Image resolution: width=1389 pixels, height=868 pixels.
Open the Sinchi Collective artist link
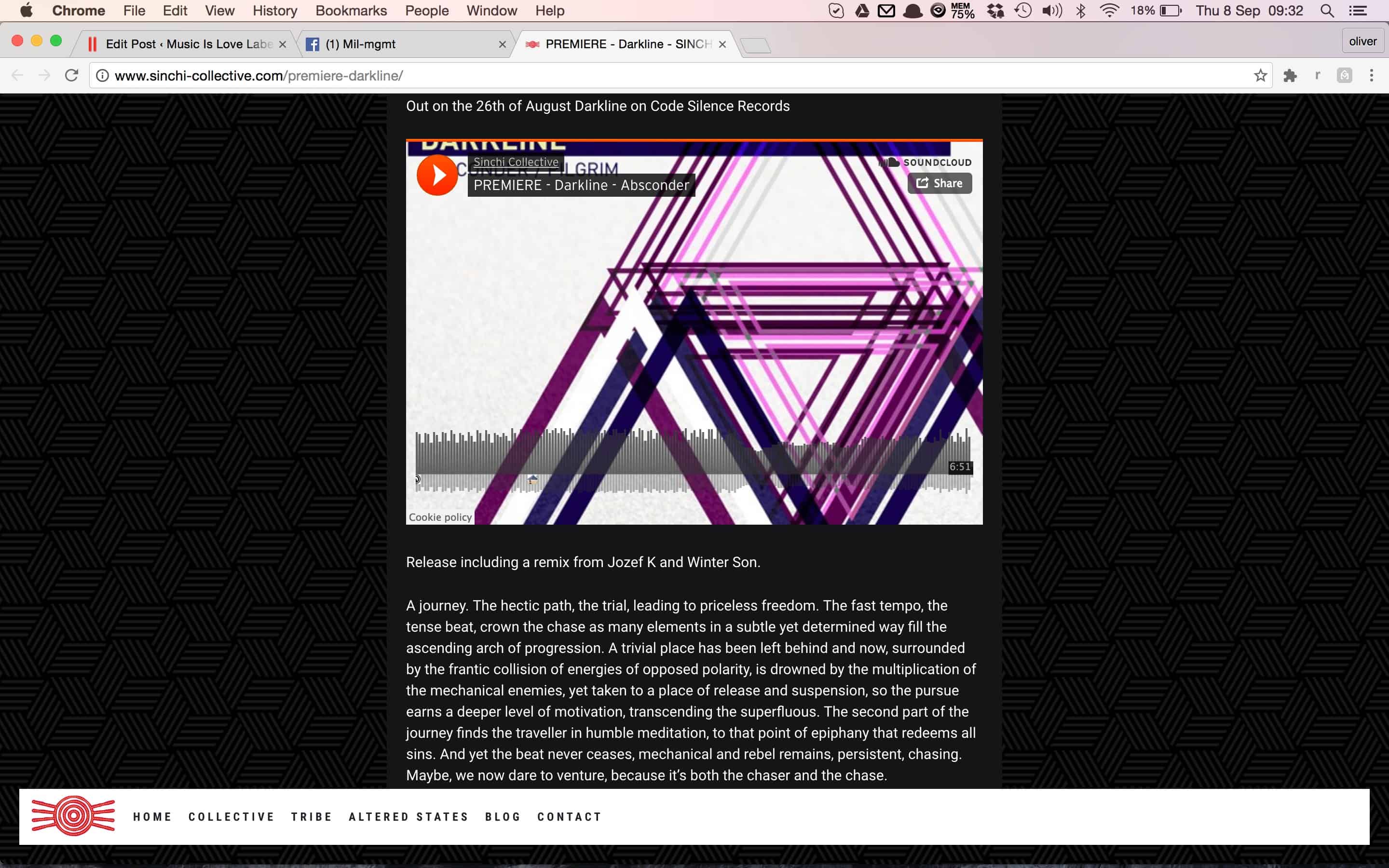click(516, 162)
